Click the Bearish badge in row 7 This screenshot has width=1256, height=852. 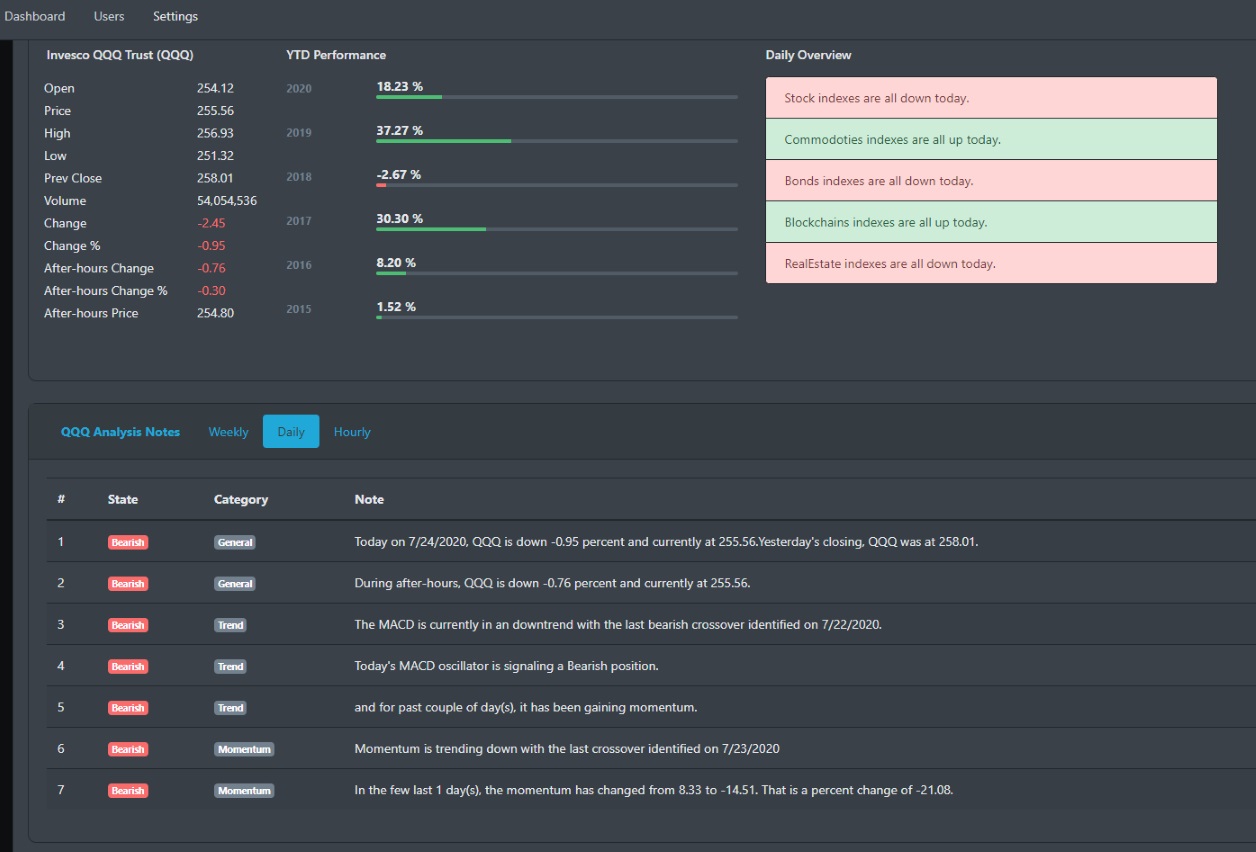click(128, 791)
